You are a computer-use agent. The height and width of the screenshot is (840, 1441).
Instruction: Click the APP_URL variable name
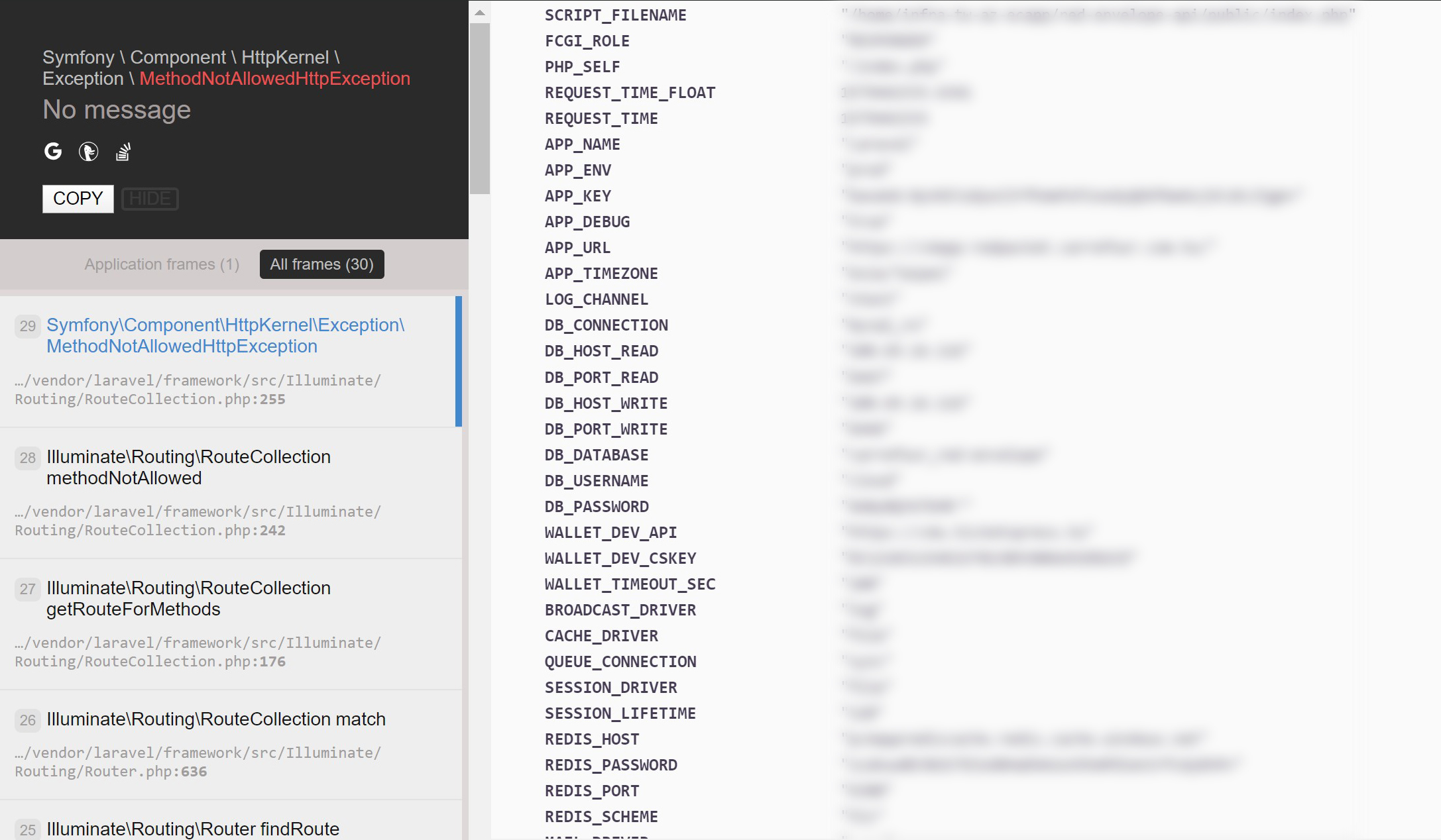[x=578, y=248]
